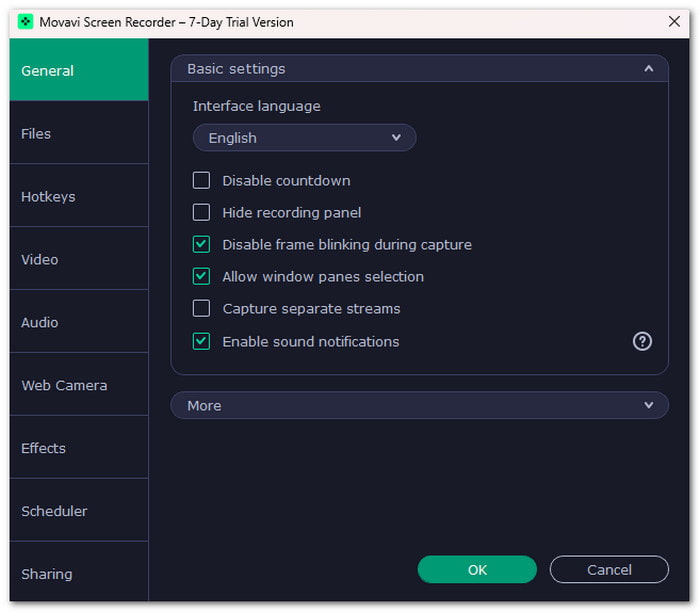Click the Movavi app logo icon
700x612 pixels.
coord(25,21)
